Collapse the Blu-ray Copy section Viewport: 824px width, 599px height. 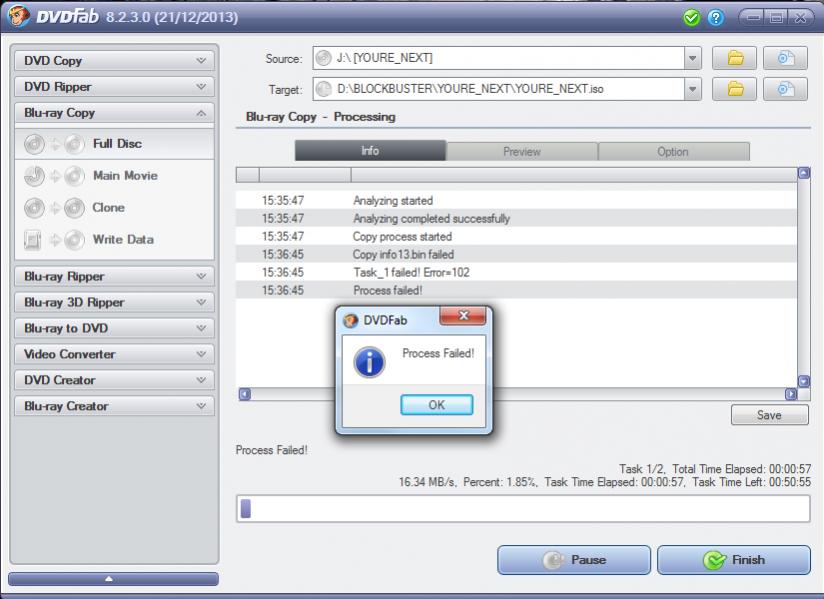[114, 113]
